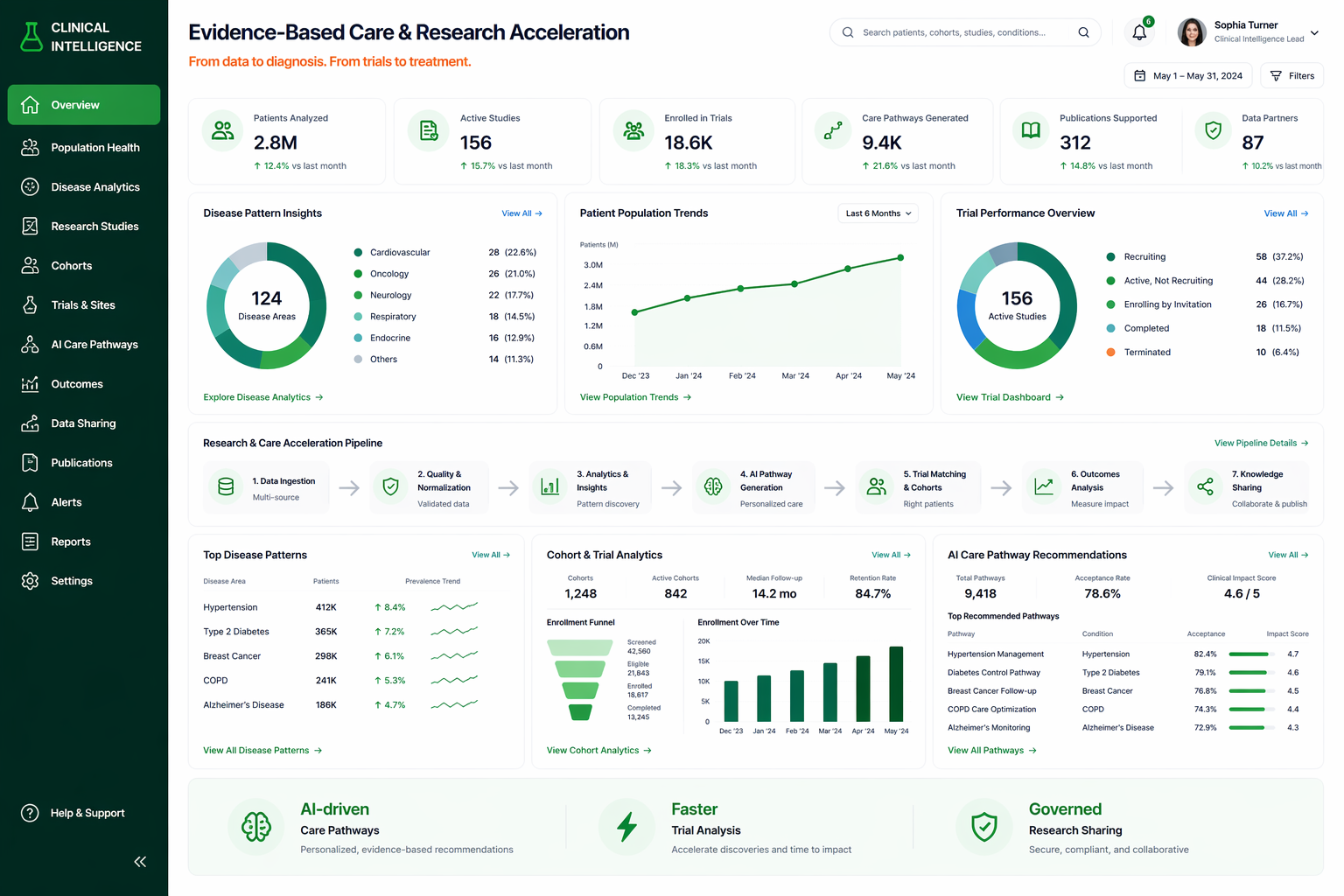Open the user profile dropdown chevron
The width and height of the screenshot is (1344, 896).
pos(1314,33)
